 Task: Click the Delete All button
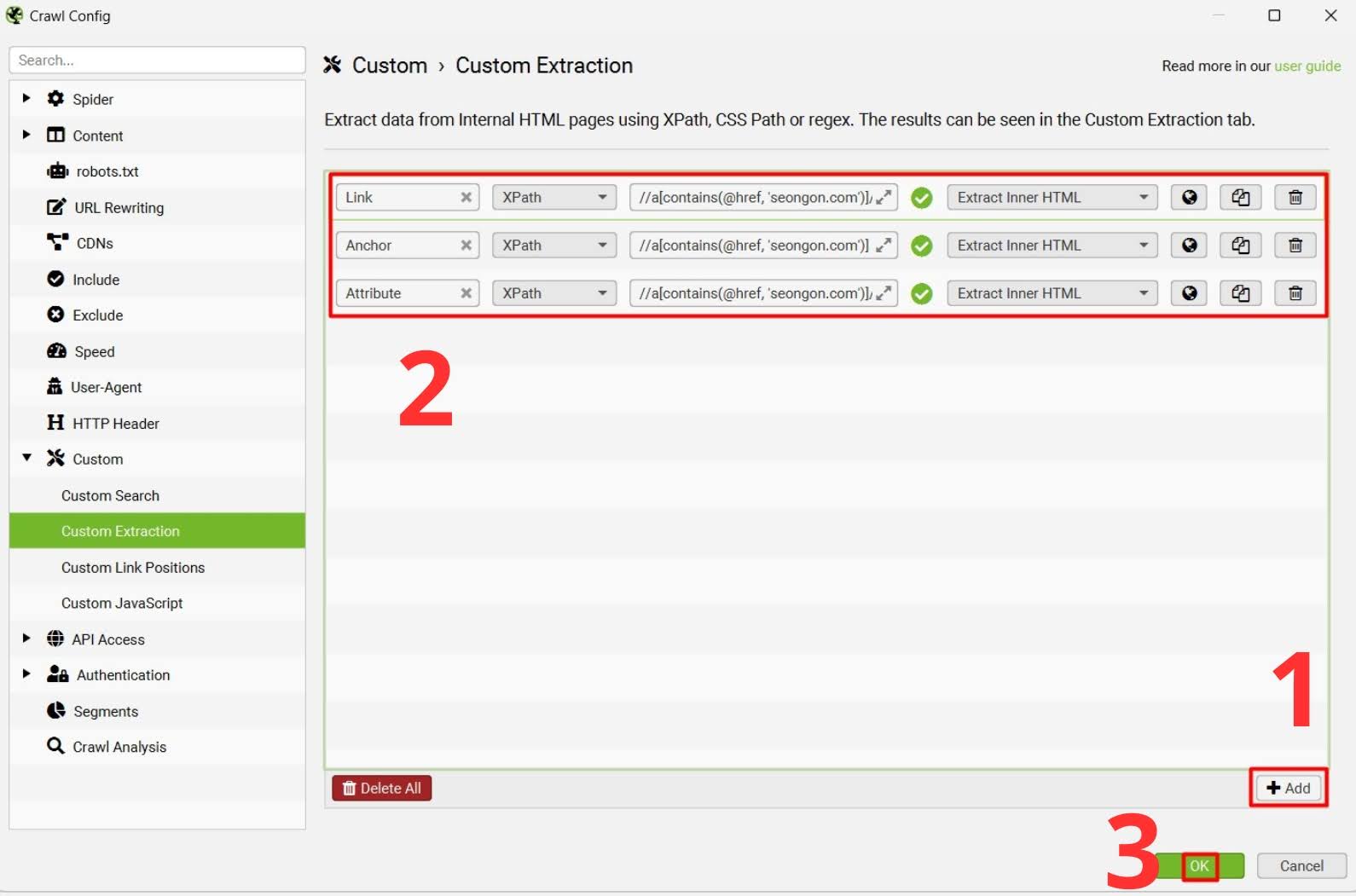(382, 788)
